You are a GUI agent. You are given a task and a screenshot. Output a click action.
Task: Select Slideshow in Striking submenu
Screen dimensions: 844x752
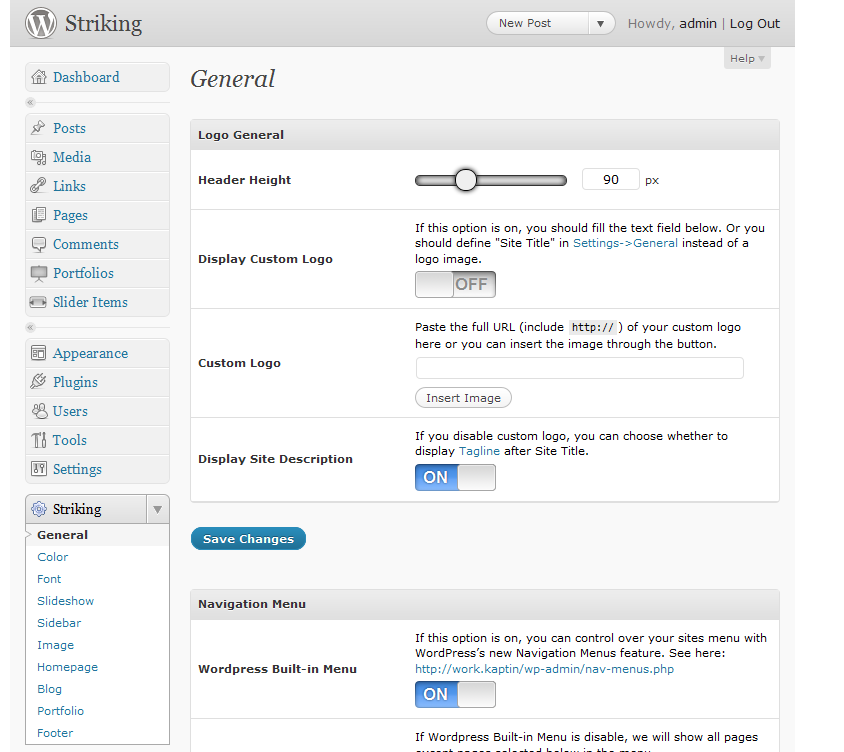point(66,601)
